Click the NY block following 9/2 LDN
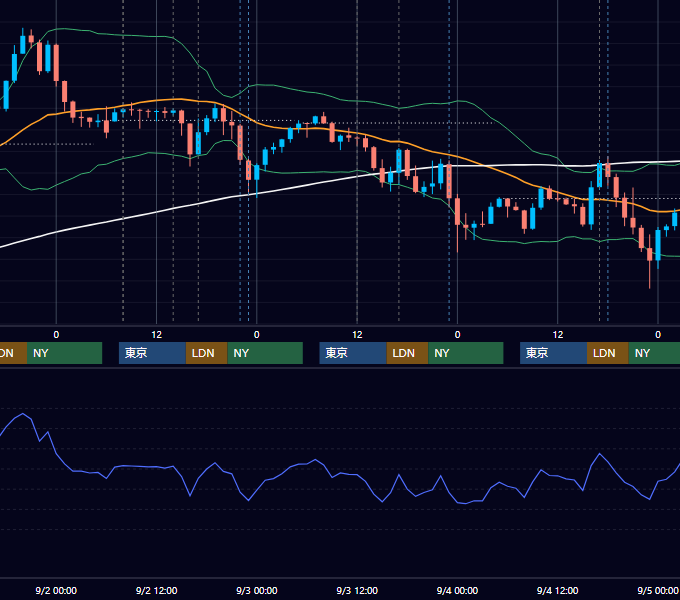 tap(265, 353)
